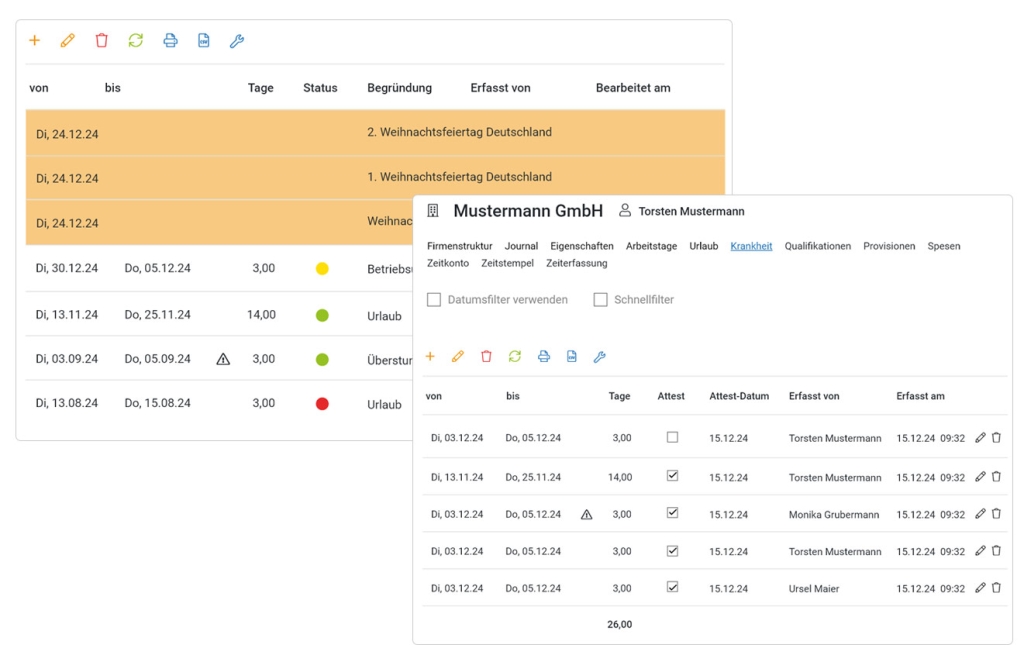This screenshot has width=1024, height=662.
Task: Open the Firmenstruktur tab
Action: pyautogui.click(x=460, y=246)
